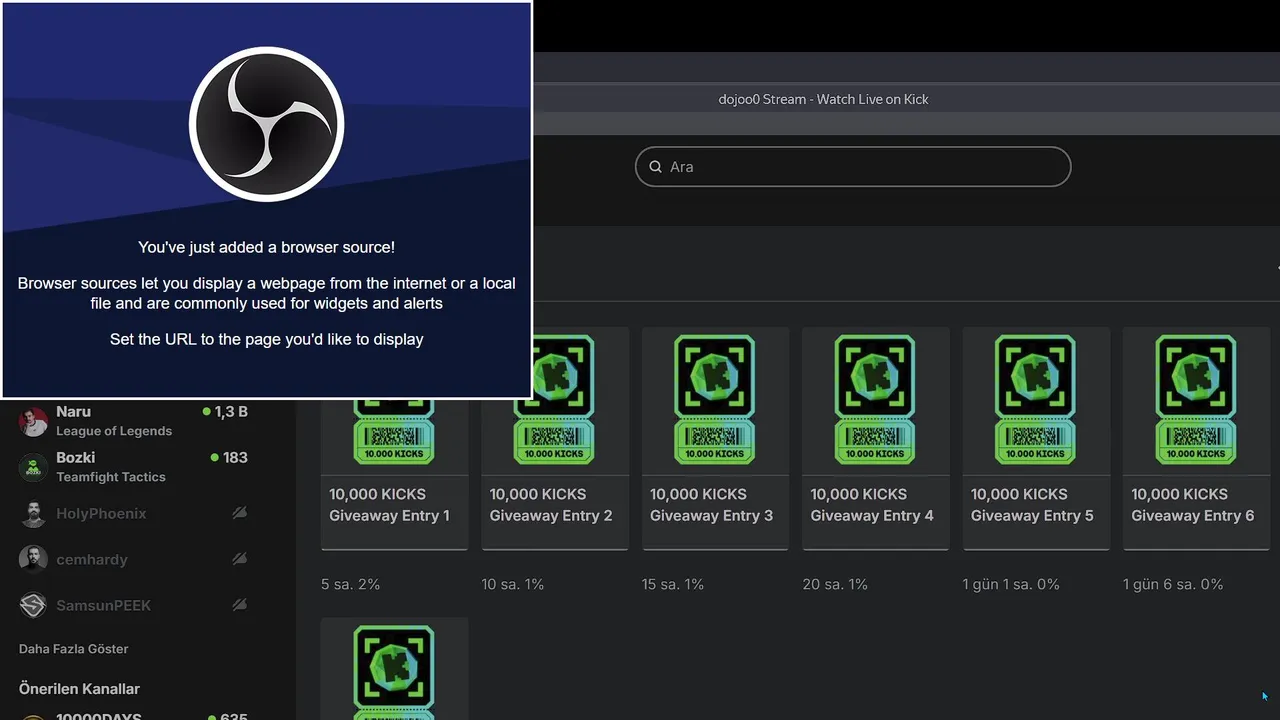Open Bozki's channel avatar
This screenshot has width=1280, height=720.
(x=34, y=467)
